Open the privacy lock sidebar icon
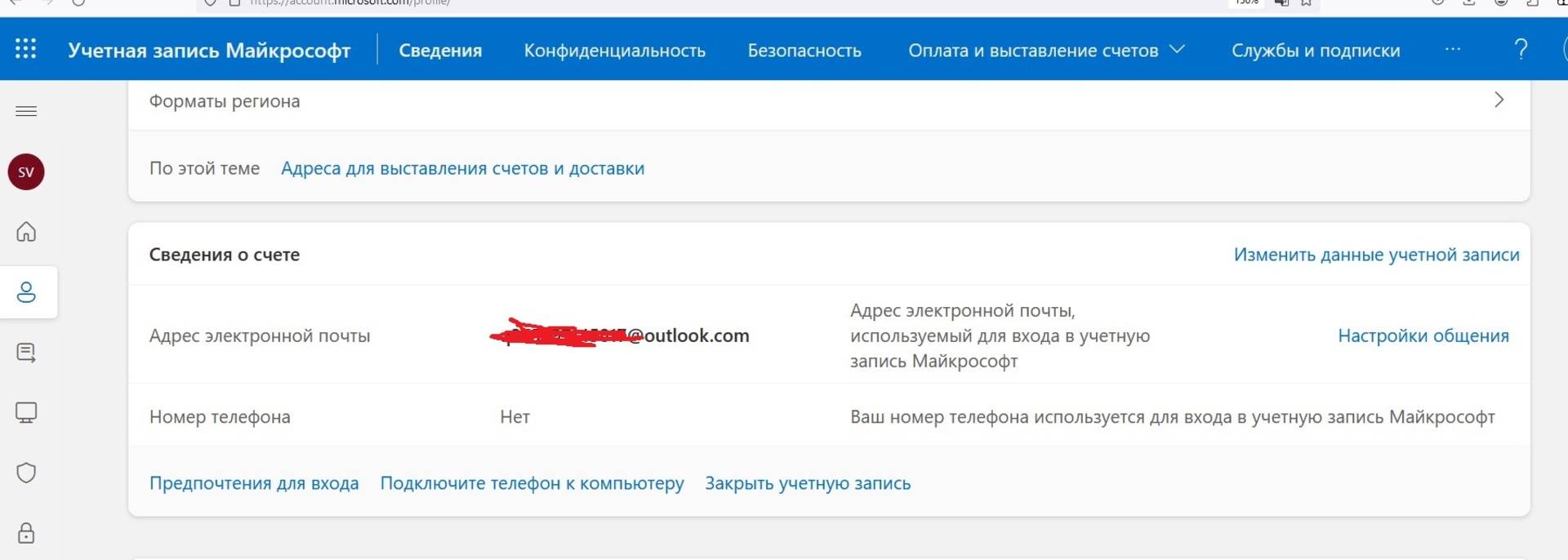The height and width of the screenshot is (560, 1568). point(26,533)
